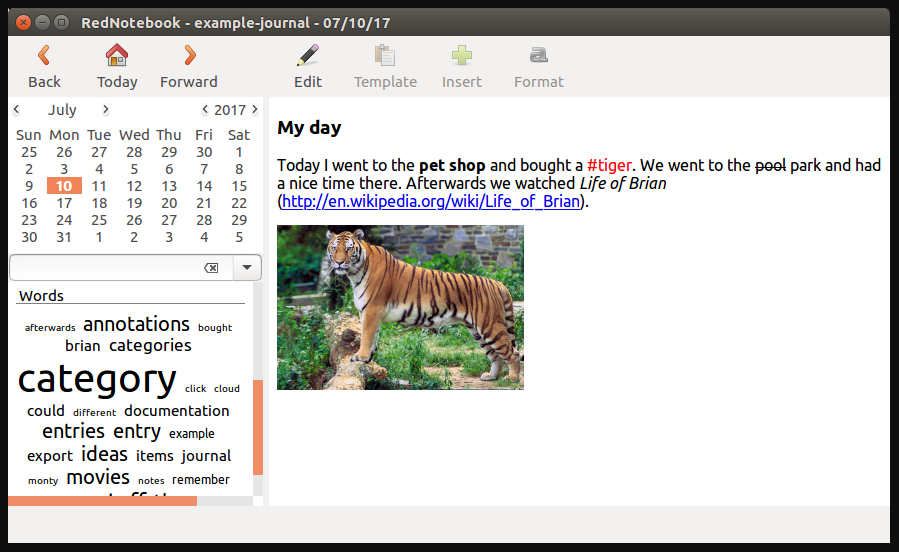Open the Format toolbar icon
The width and height of the screenshot is (899, 552).
(539, 56)
